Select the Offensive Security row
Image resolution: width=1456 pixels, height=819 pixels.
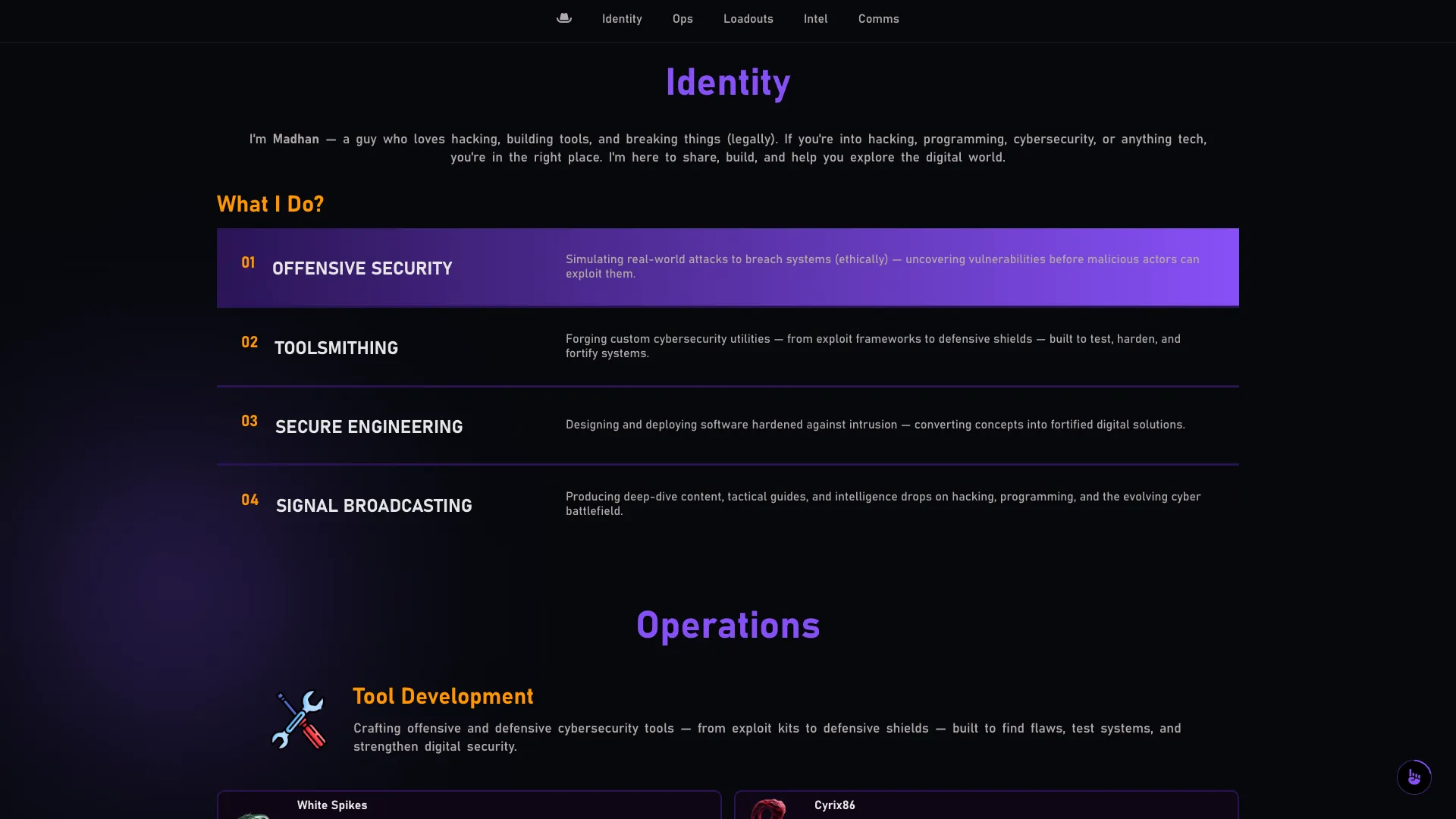(x=728, y=267)
